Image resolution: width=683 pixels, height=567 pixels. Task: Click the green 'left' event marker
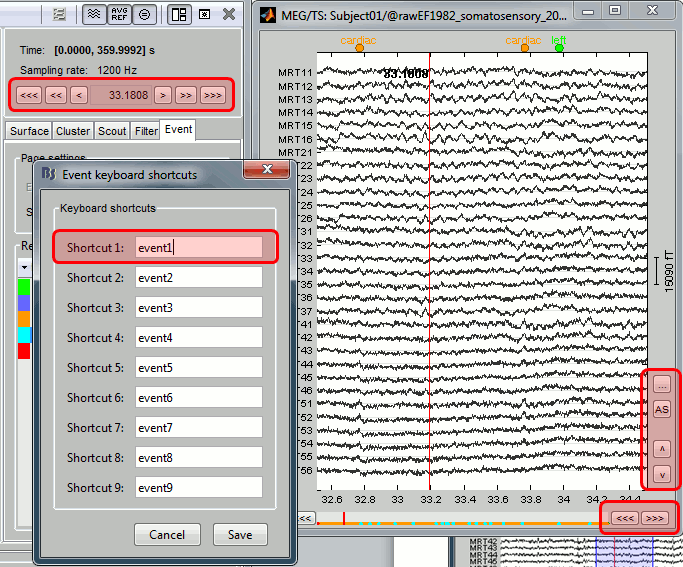[x=559, y=47]
